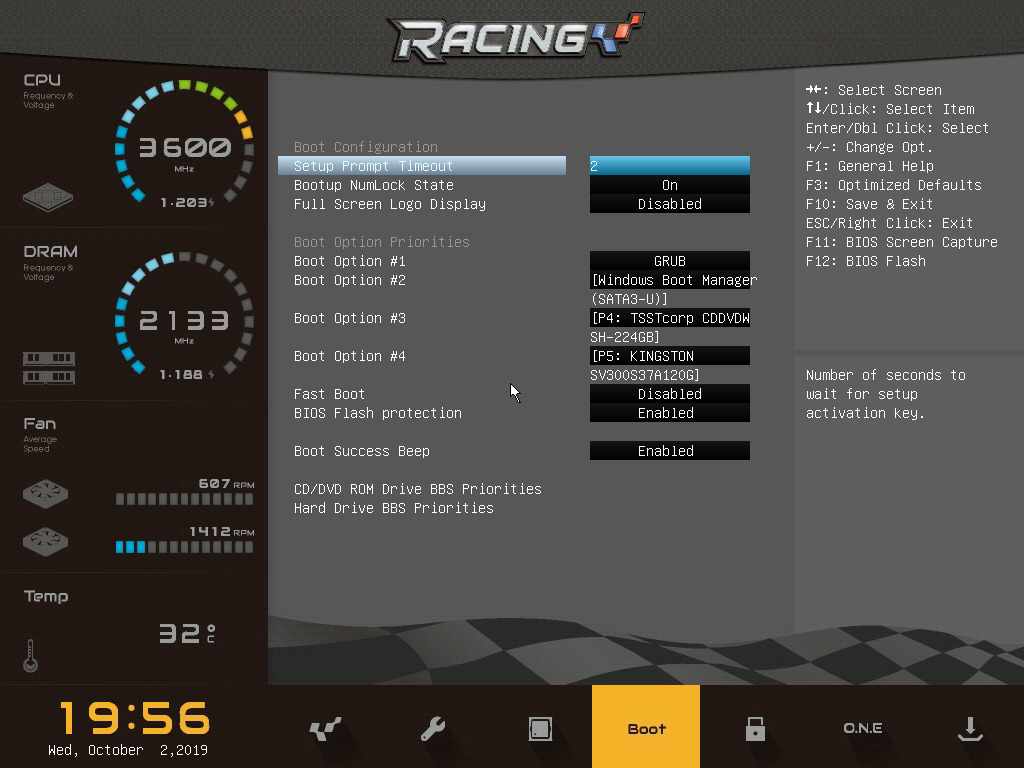Open the Chipset tab chip icon

coord(540,728)
